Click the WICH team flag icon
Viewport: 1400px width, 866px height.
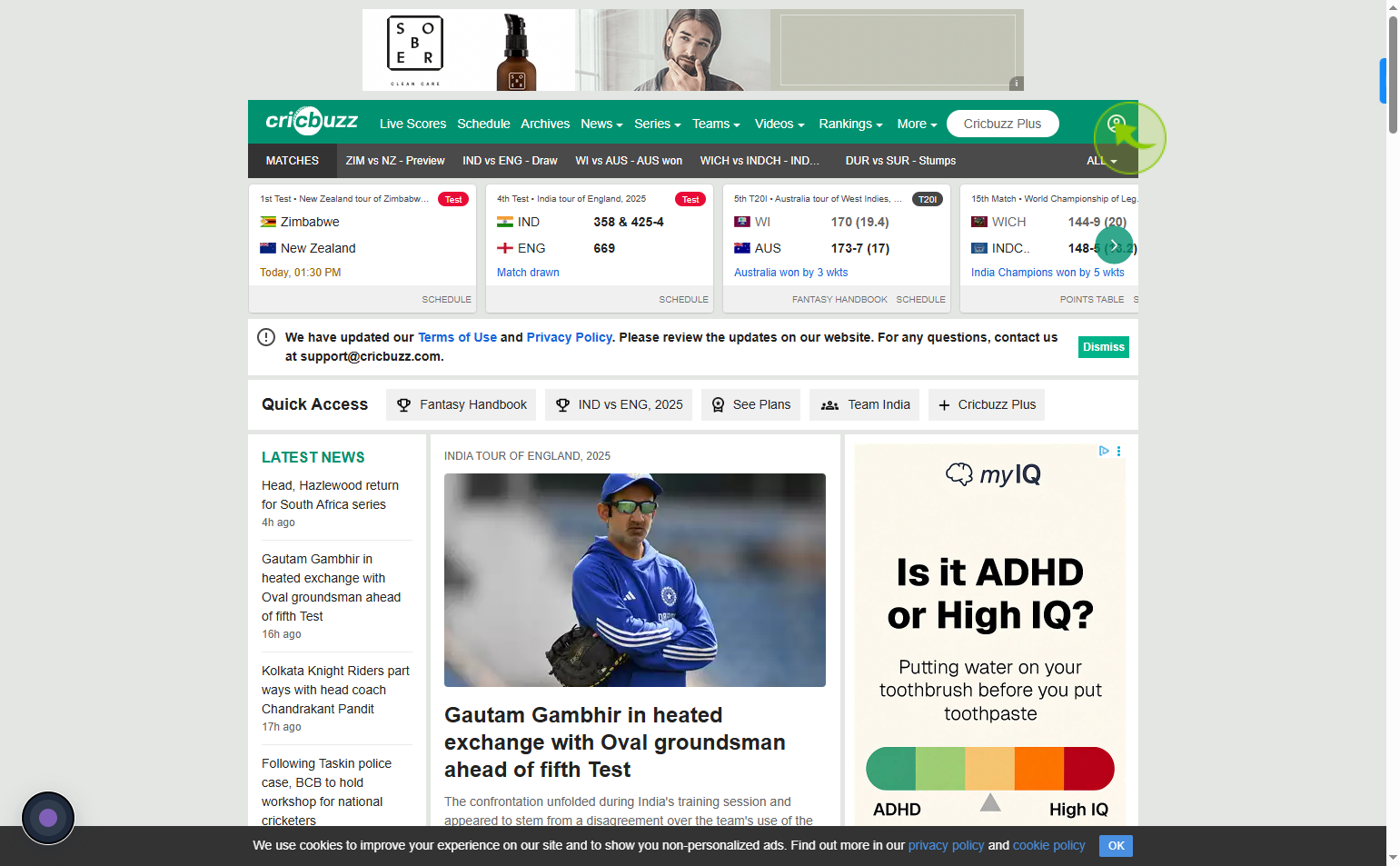click(x=979, y=222)
